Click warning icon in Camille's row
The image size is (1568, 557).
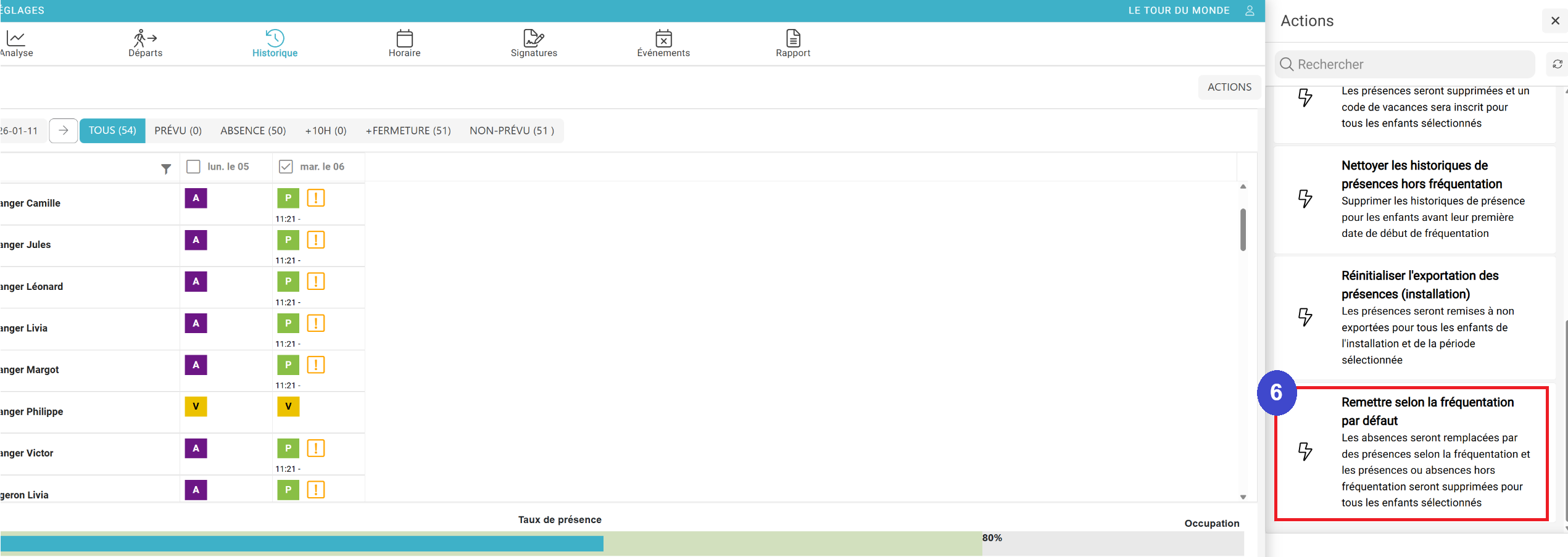click(315, 198)
